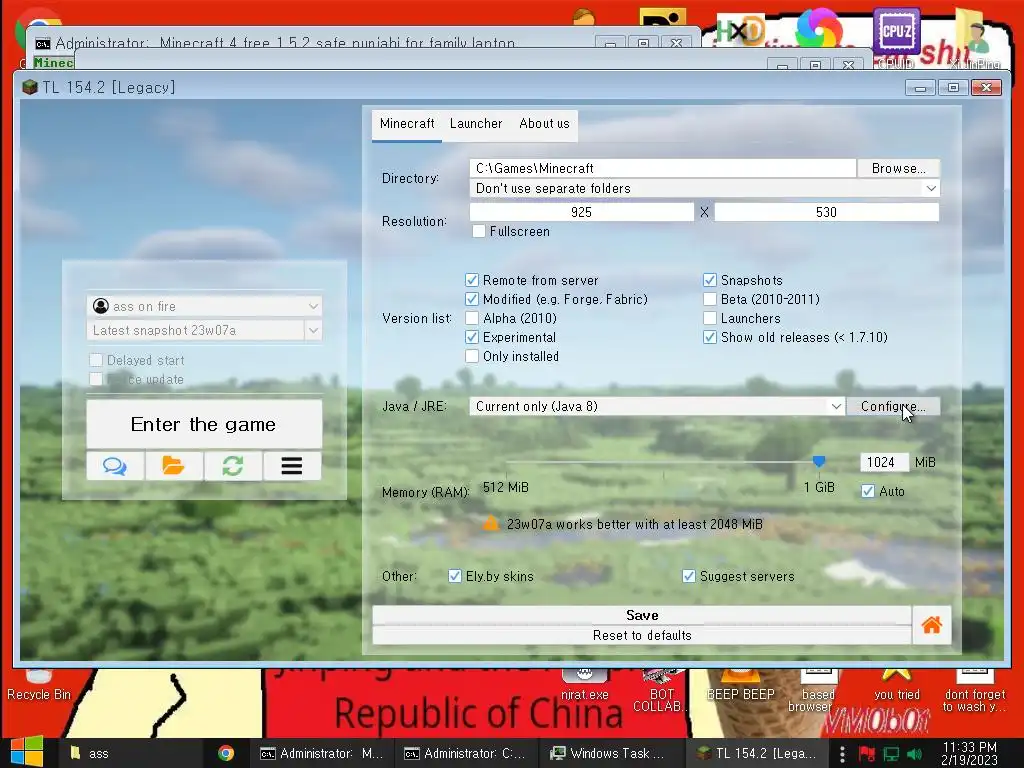1024x768 pixels.
Task: Open the ass on fire account dropdown
Action: tap(204, 306)
